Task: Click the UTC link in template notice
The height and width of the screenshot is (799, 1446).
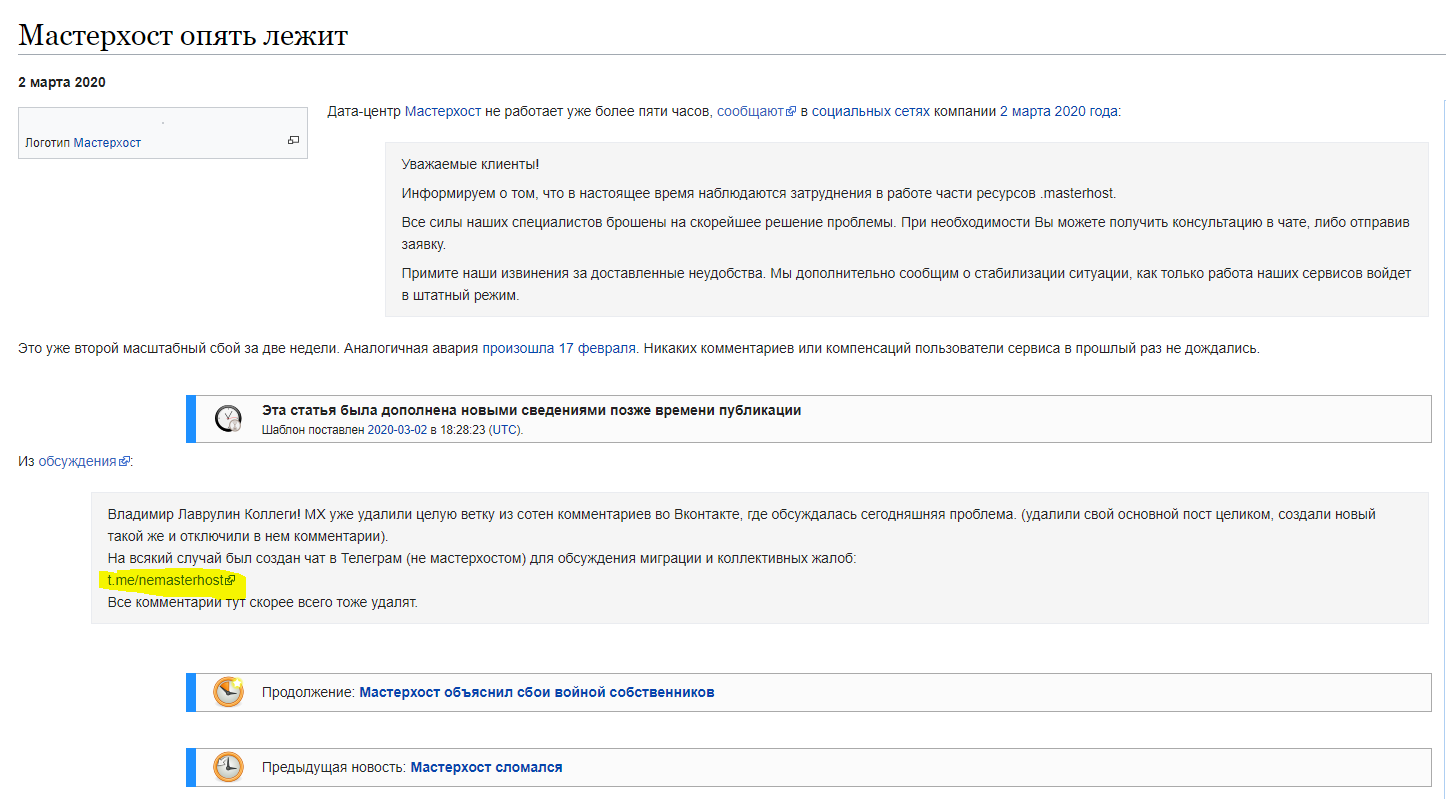Action: pos(504,430)
